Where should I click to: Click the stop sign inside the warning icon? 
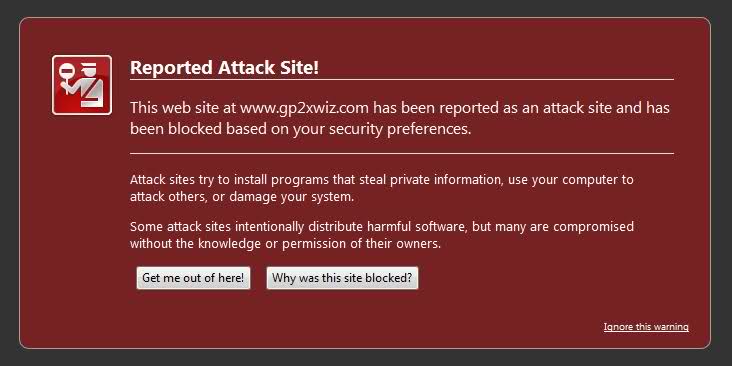coord(67,71)
